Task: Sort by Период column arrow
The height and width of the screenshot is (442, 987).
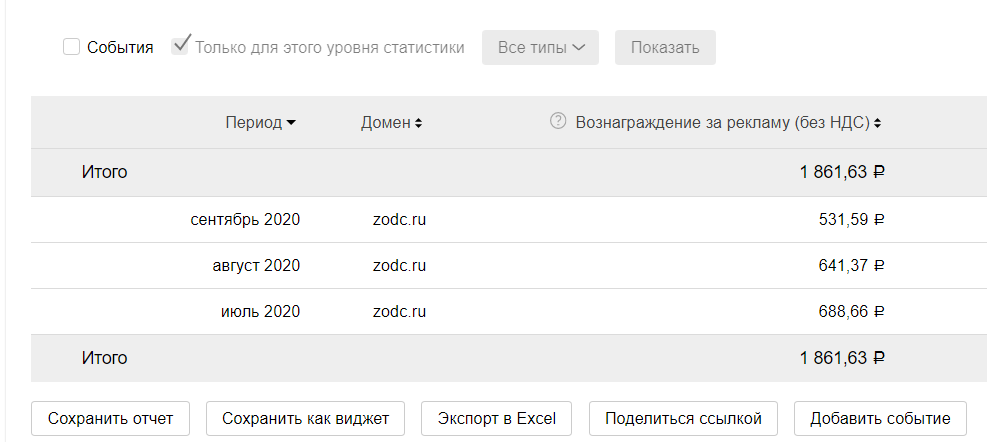Action: coord(291,123)
